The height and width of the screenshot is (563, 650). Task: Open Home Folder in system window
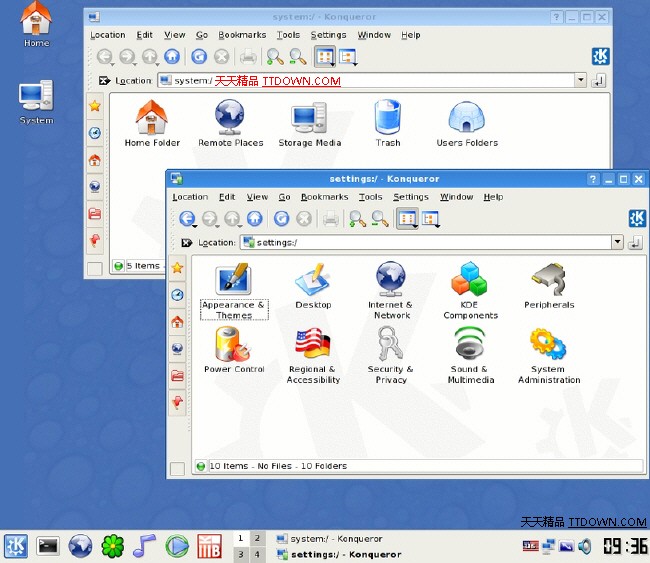click(152, 123)
